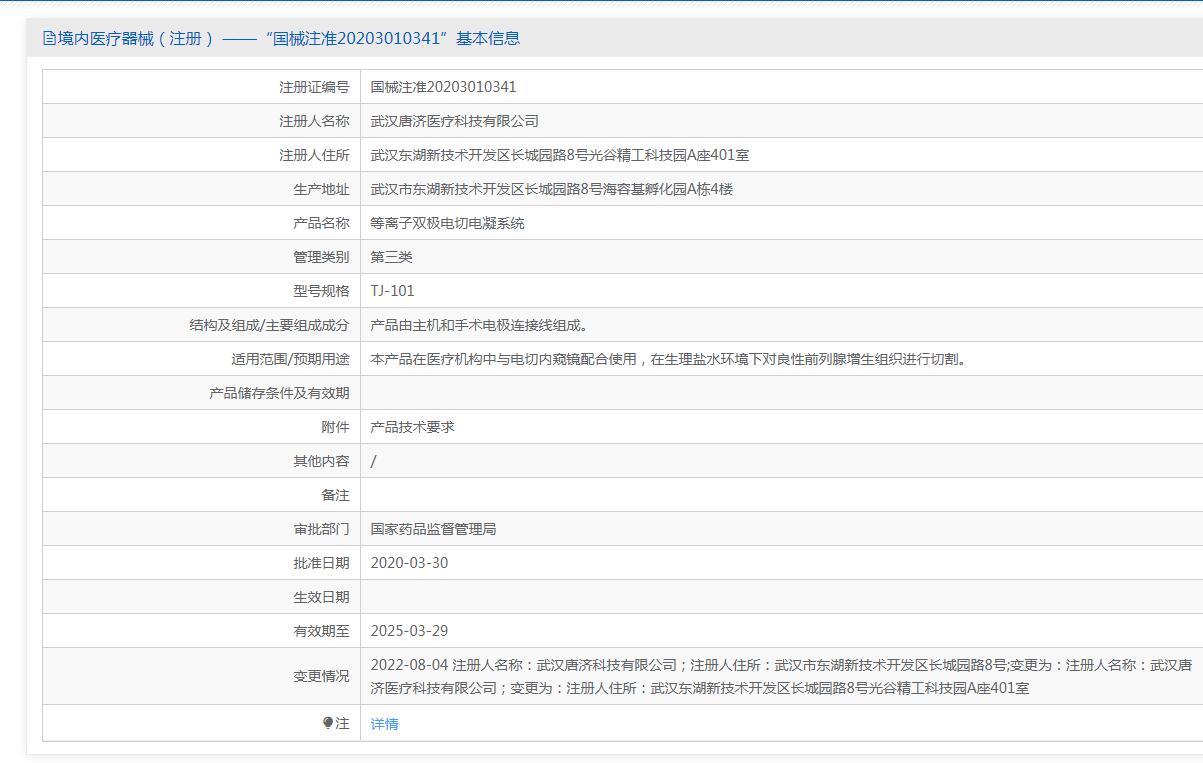Click model specification TJ-101

tap(392, 291)
